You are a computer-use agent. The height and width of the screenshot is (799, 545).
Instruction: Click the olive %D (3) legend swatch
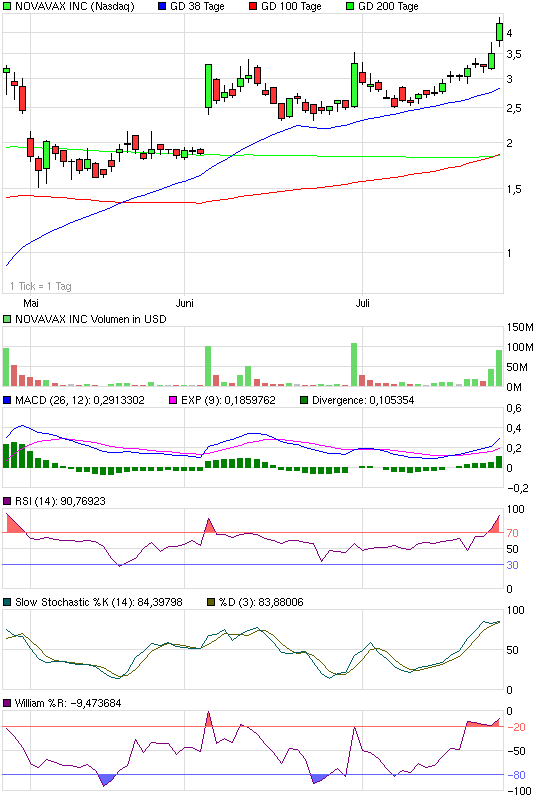(211, 602)
